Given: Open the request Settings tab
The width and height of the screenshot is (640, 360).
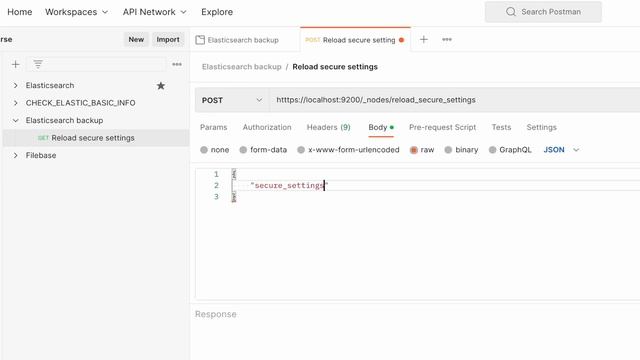Looking at the screenshot, I should pyautogui.click(x=541, y=127).
